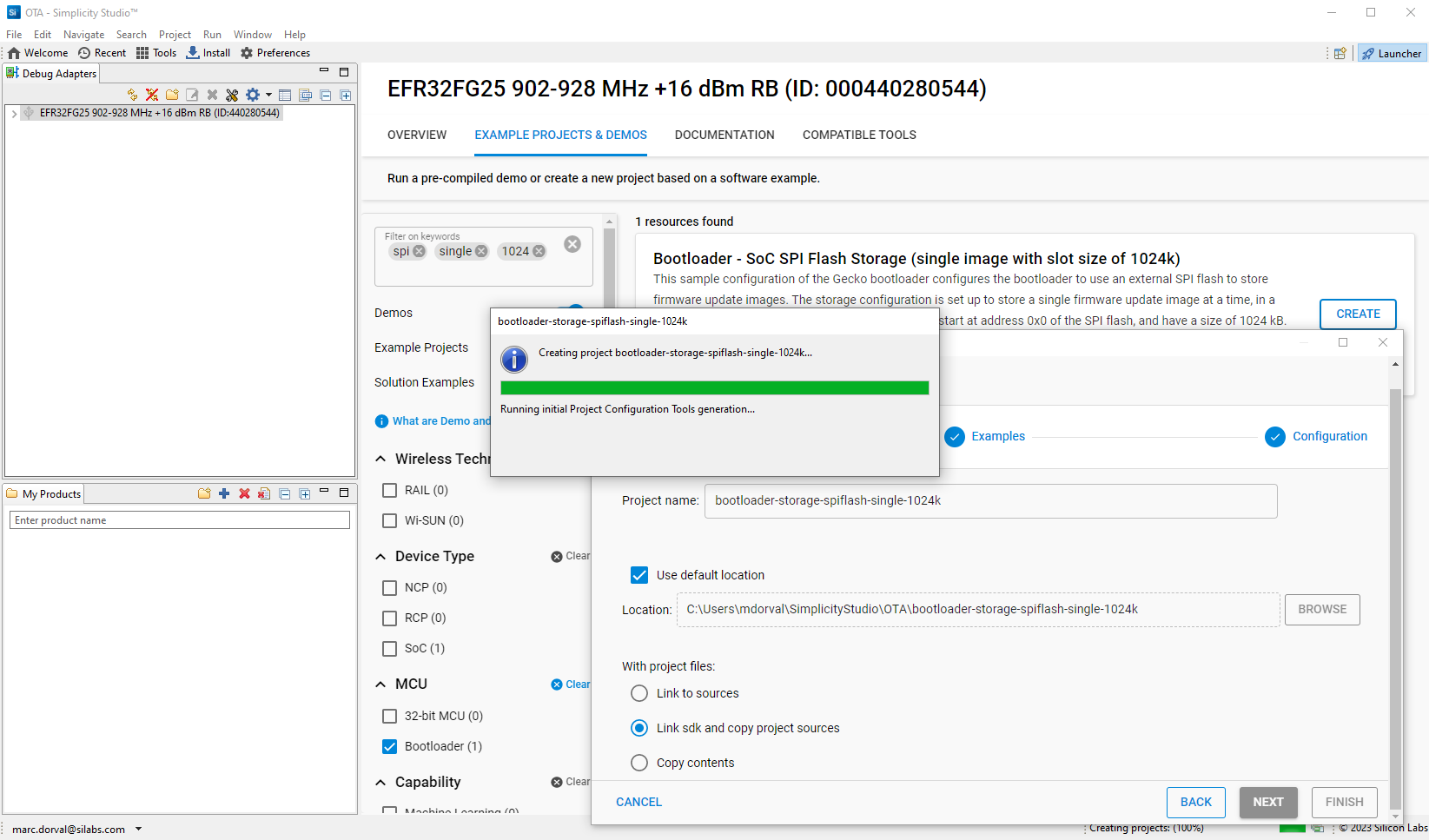The width and height of the screenshot is (1429, 840).
Task: Collapse the Device Type filter section
Action: tap(380, 557)
